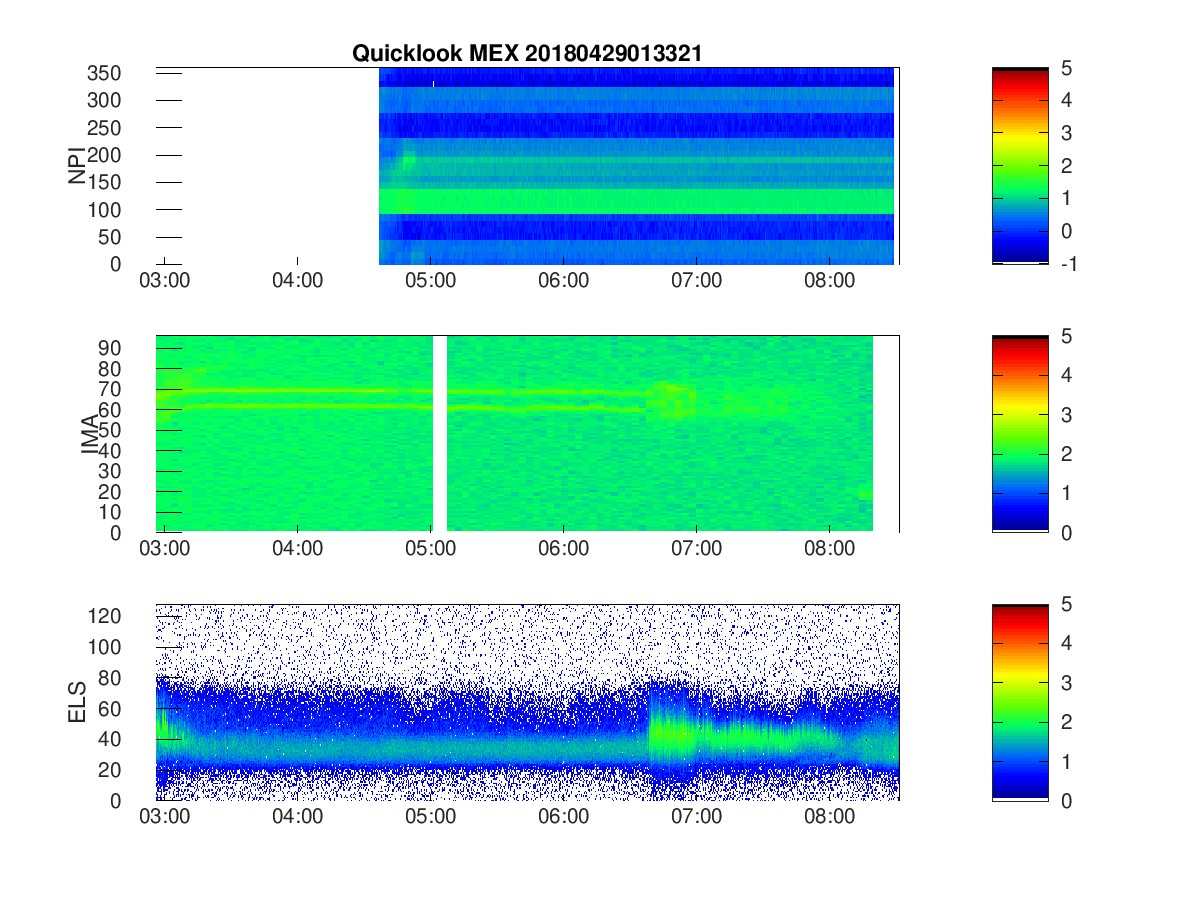Click the 4 label on ELS color bar
Viewport: 1200px width, 900px height.
(x=1066, y=643)
